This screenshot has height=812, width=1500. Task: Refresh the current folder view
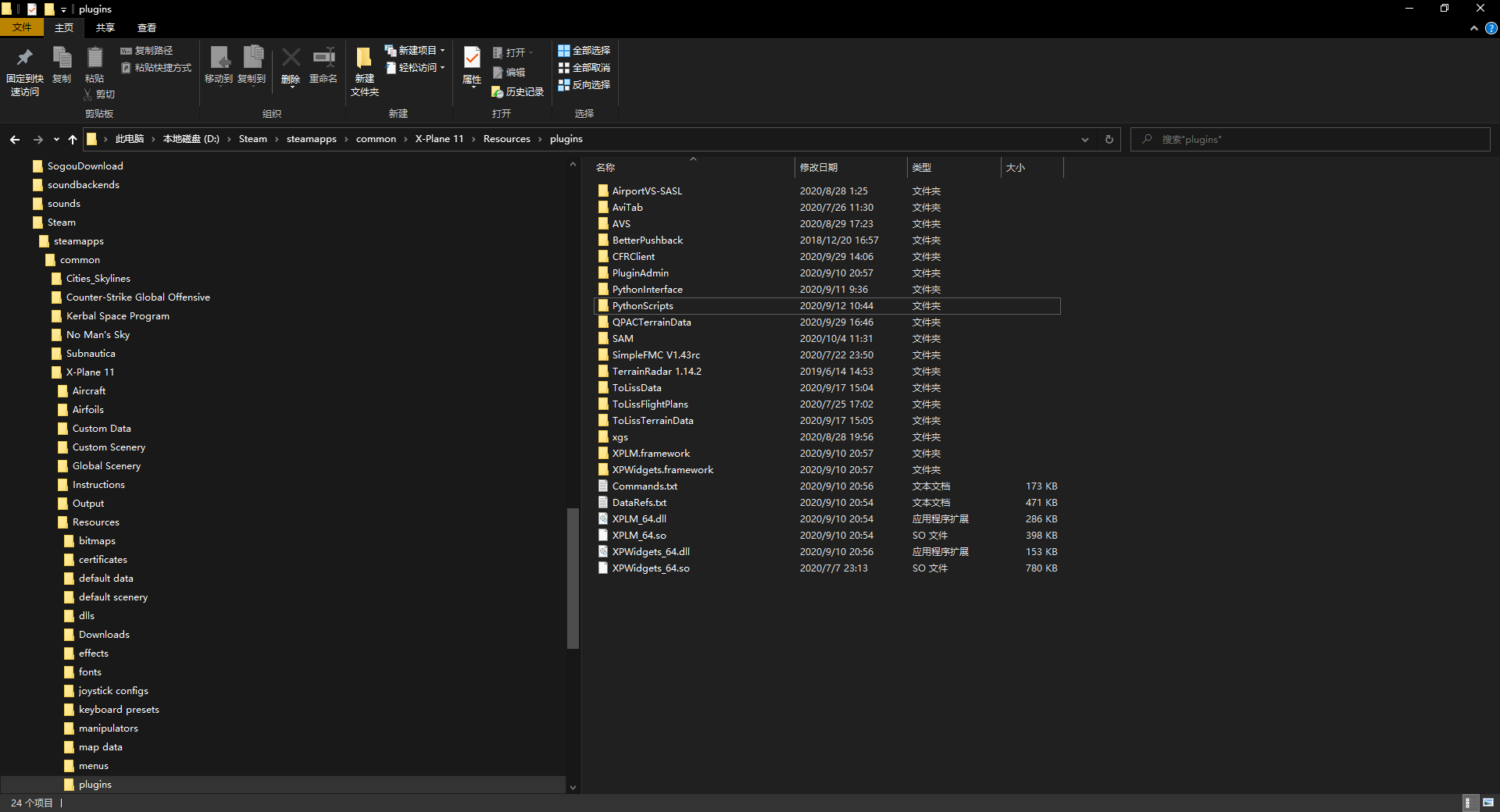pyautogui.click(x=1109, y=140)
